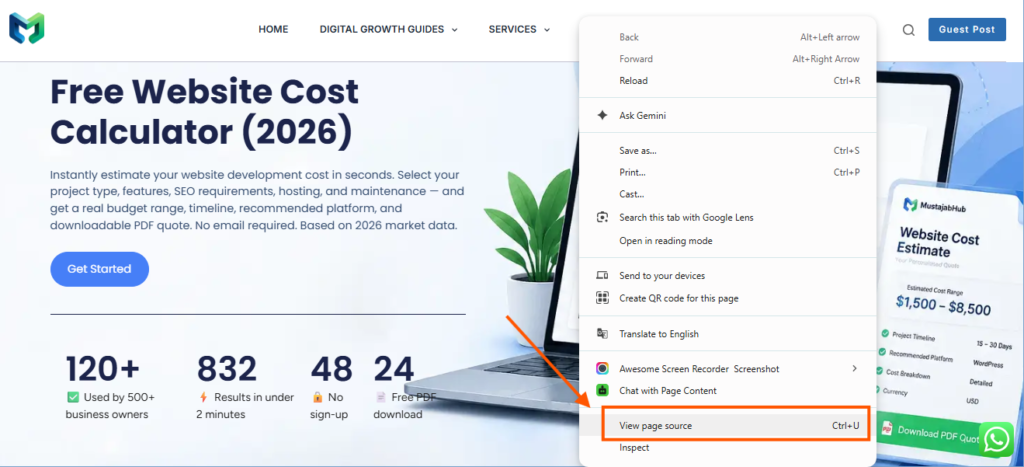Click the Free Website Cost Calculator heading
Image resolution: width=1024 pixels, height=467 pixels.
[x=204, y=112]
